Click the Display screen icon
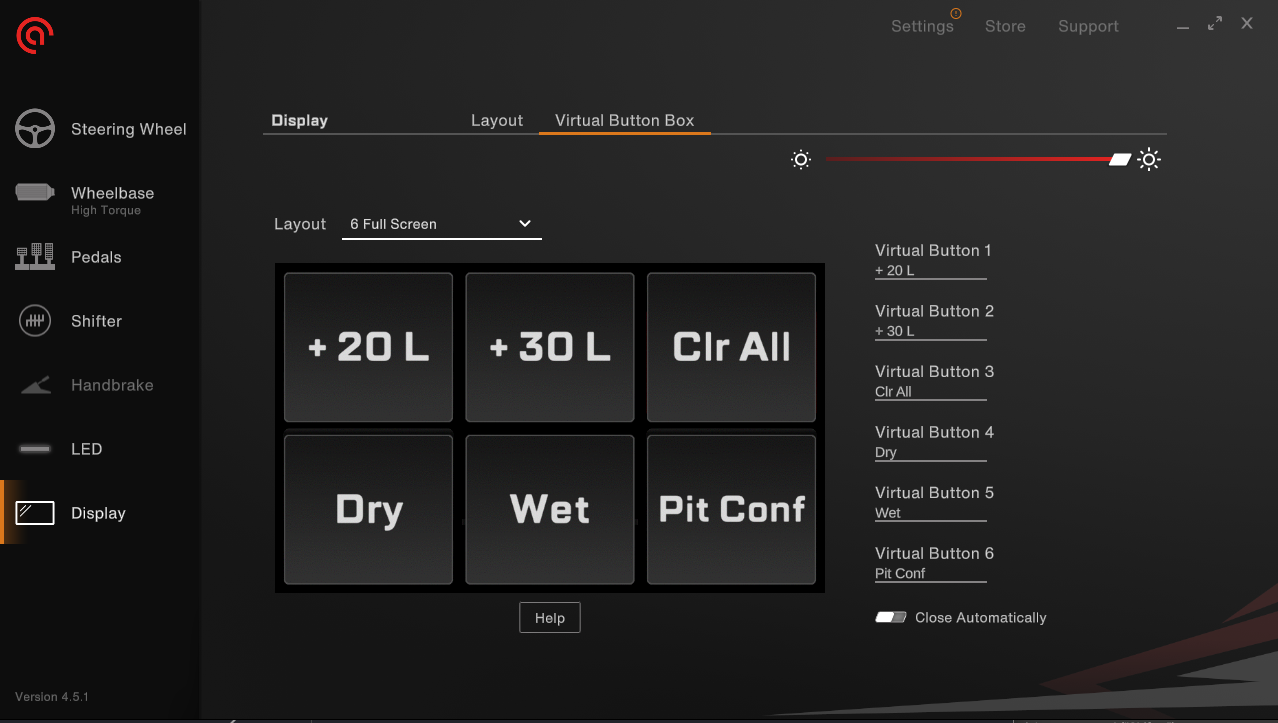 pos(35,513)
